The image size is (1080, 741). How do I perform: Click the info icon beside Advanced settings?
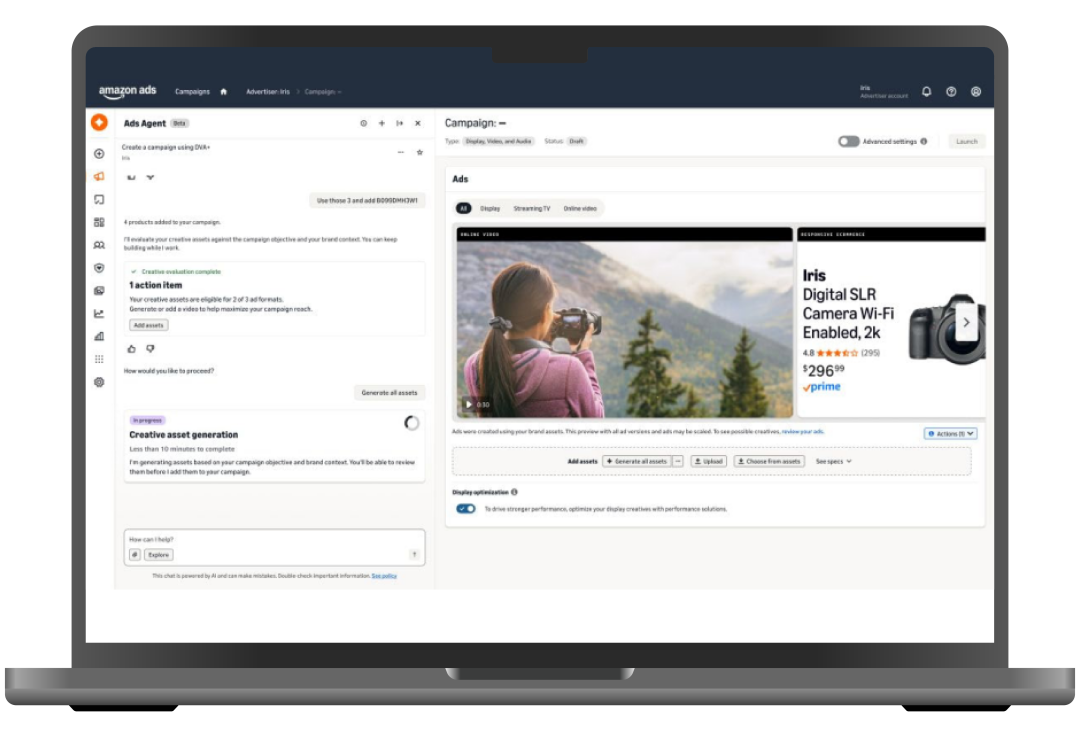tap(924, 141)
